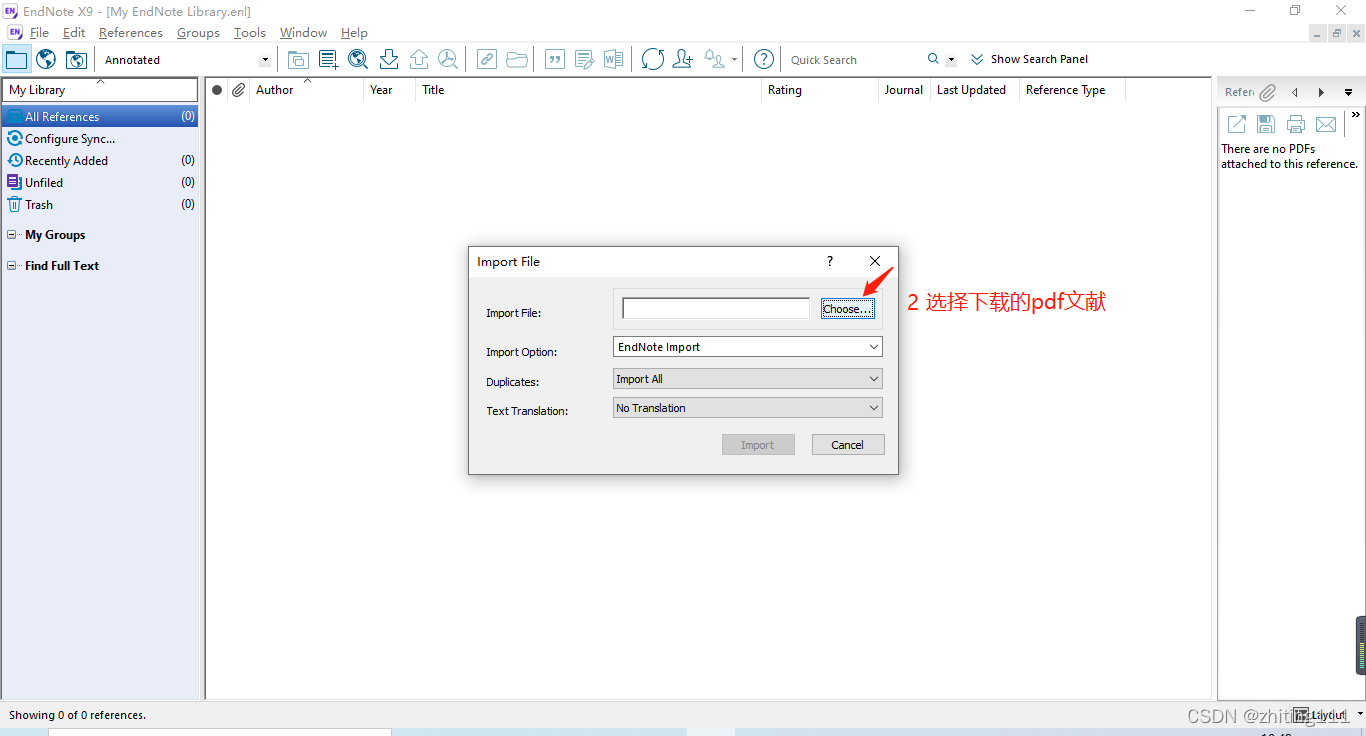Open Quick Search options dropdown arrow
This screenshot has height=736, width=1366.
951,60
